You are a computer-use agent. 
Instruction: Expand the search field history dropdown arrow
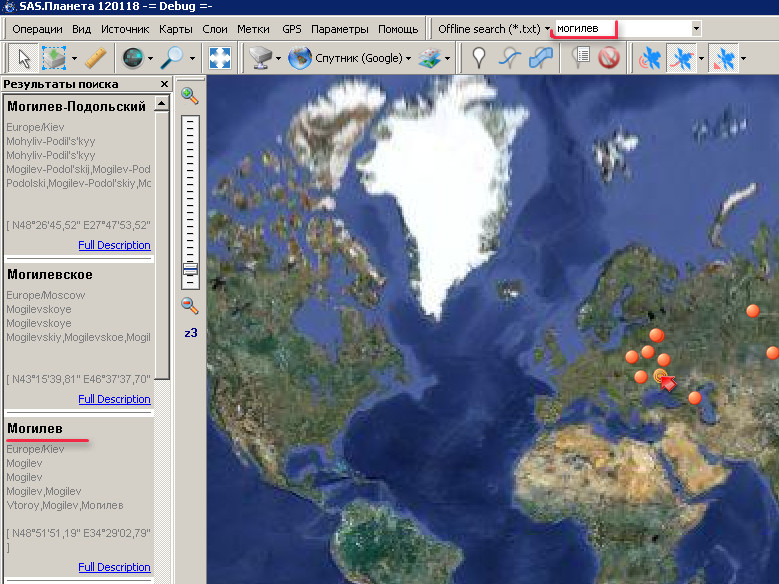(696, 29)
